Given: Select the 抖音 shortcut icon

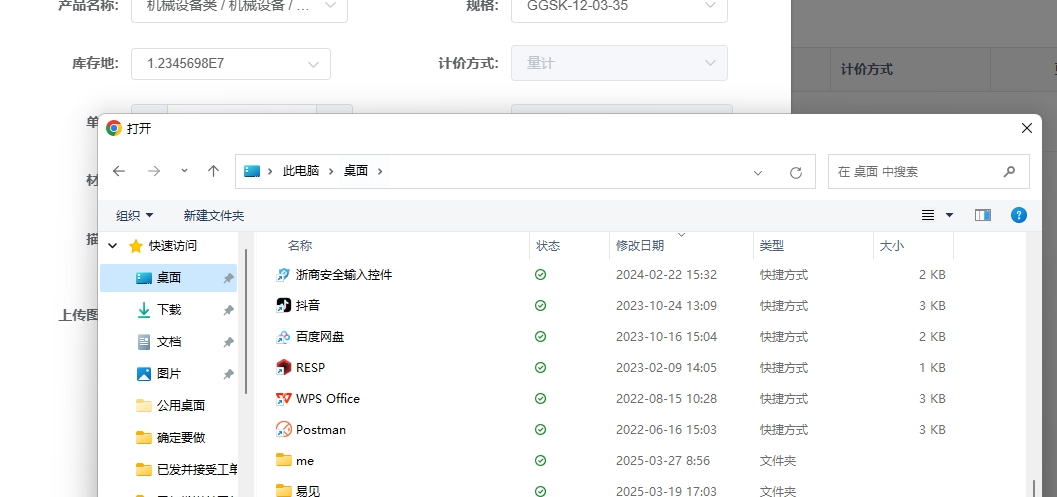Looking at the screenshot, I should click(x=283, y=305).
